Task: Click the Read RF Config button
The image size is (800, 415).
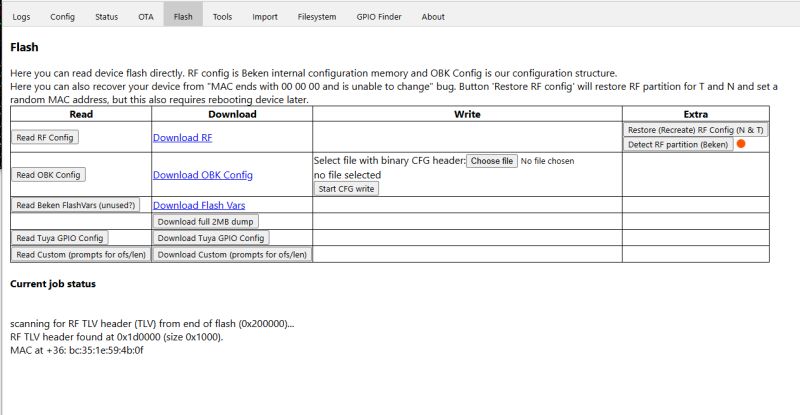Action: 45,137
